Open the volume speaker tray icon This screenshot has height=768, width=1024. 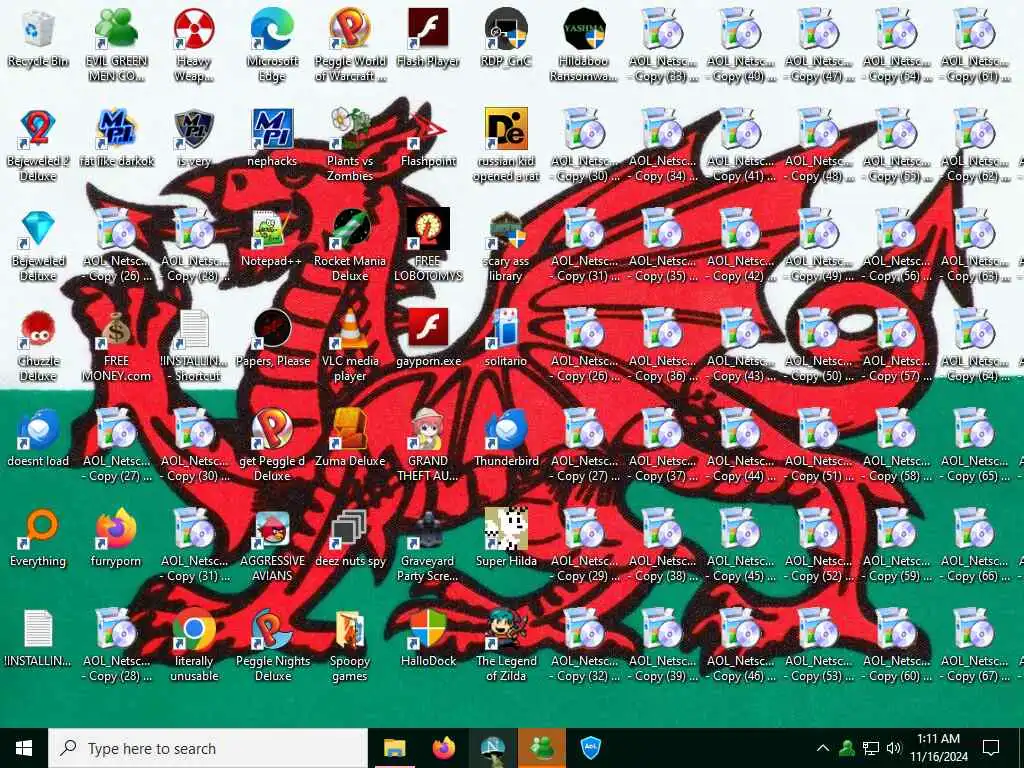coord(893,748)
